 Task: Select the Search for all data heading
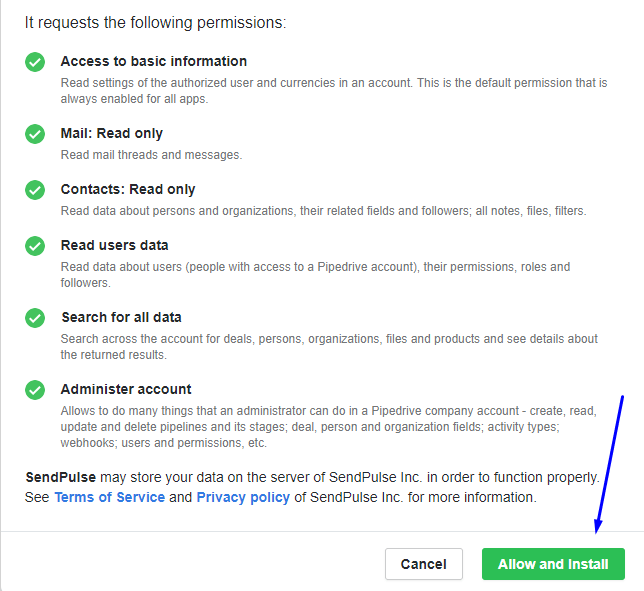tap(122, 317)
